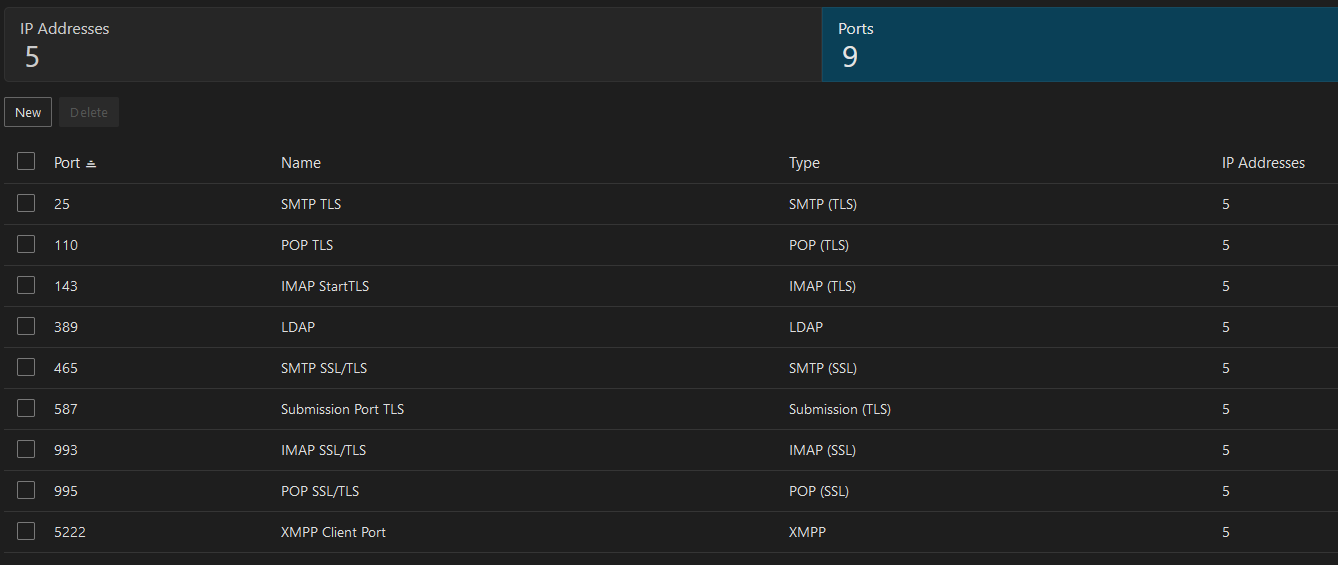Open the Ports tab
The image size is (1338, 565).
pos(1078,44)
